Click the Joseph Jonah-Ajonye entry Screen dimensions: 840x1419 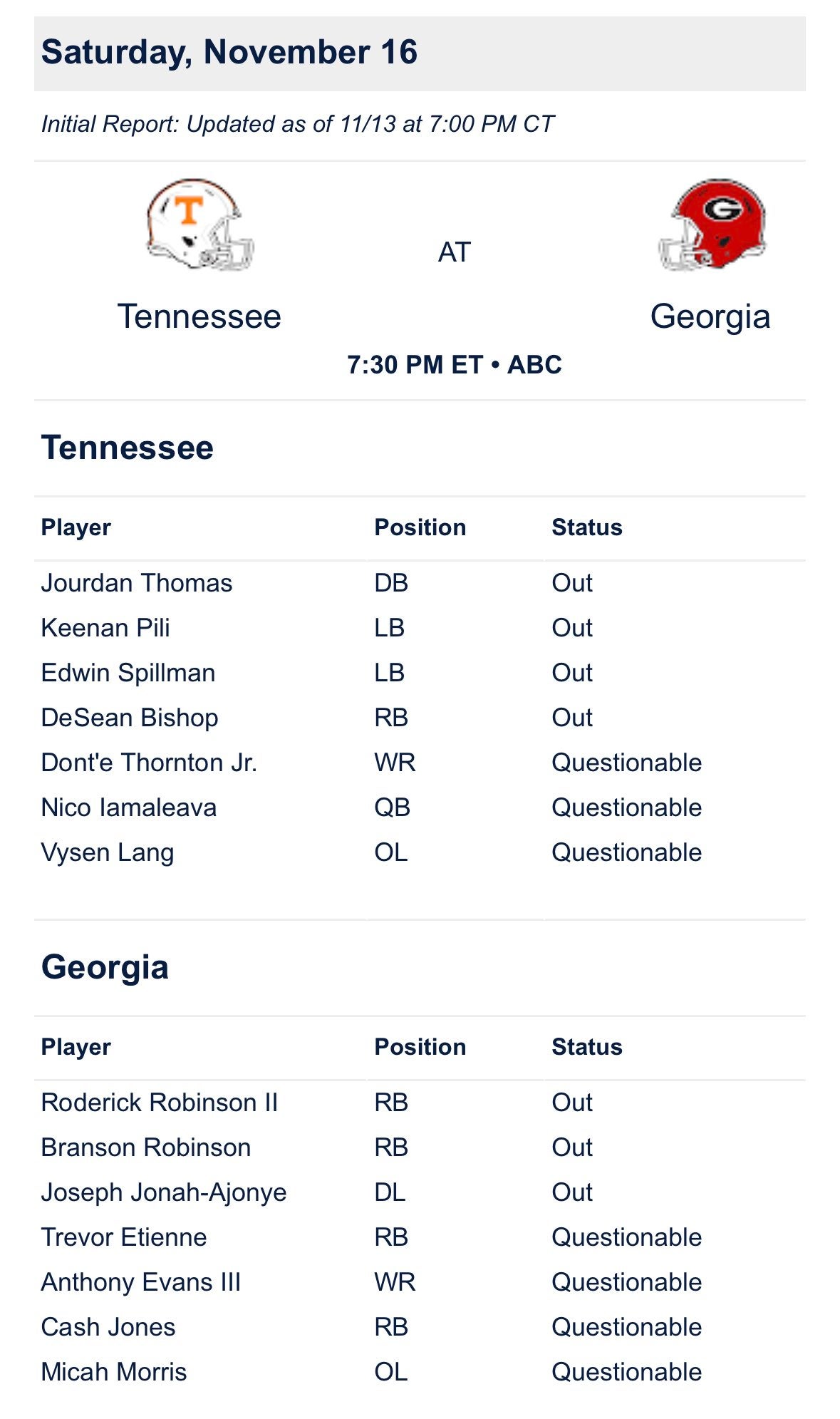click(164, 1192)
